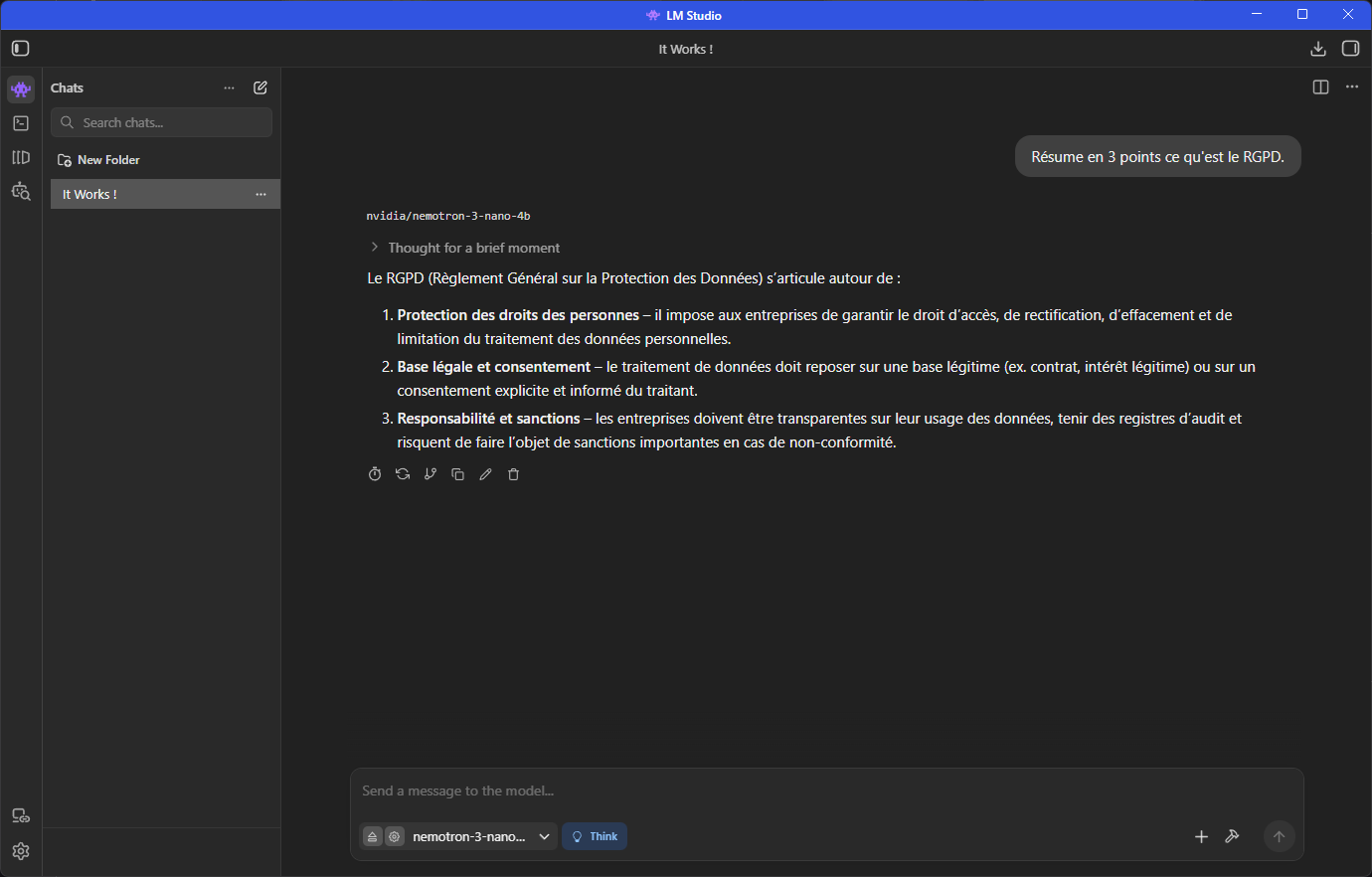Toggle split view for the chat
This screenshot has width=1372, height=877.
(x=1320, y=88)
